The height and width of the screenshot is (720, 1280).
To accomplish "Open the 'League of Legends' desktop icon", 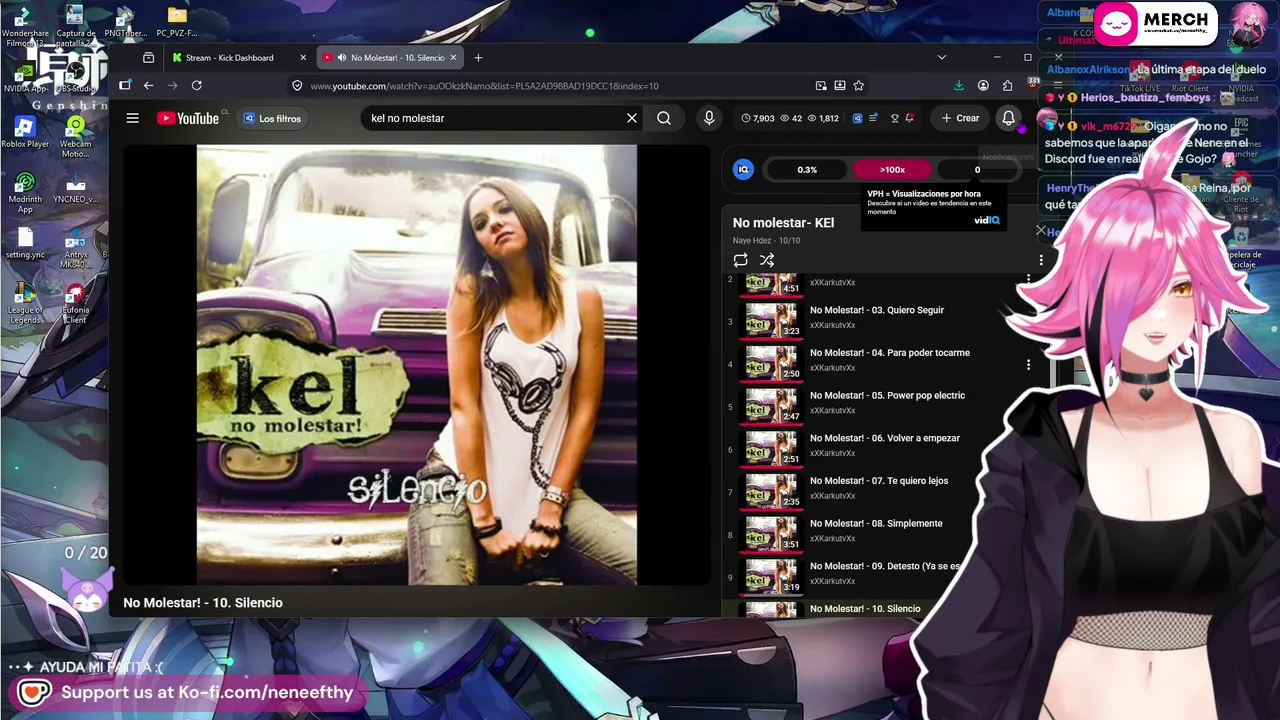I will (25, 303).
